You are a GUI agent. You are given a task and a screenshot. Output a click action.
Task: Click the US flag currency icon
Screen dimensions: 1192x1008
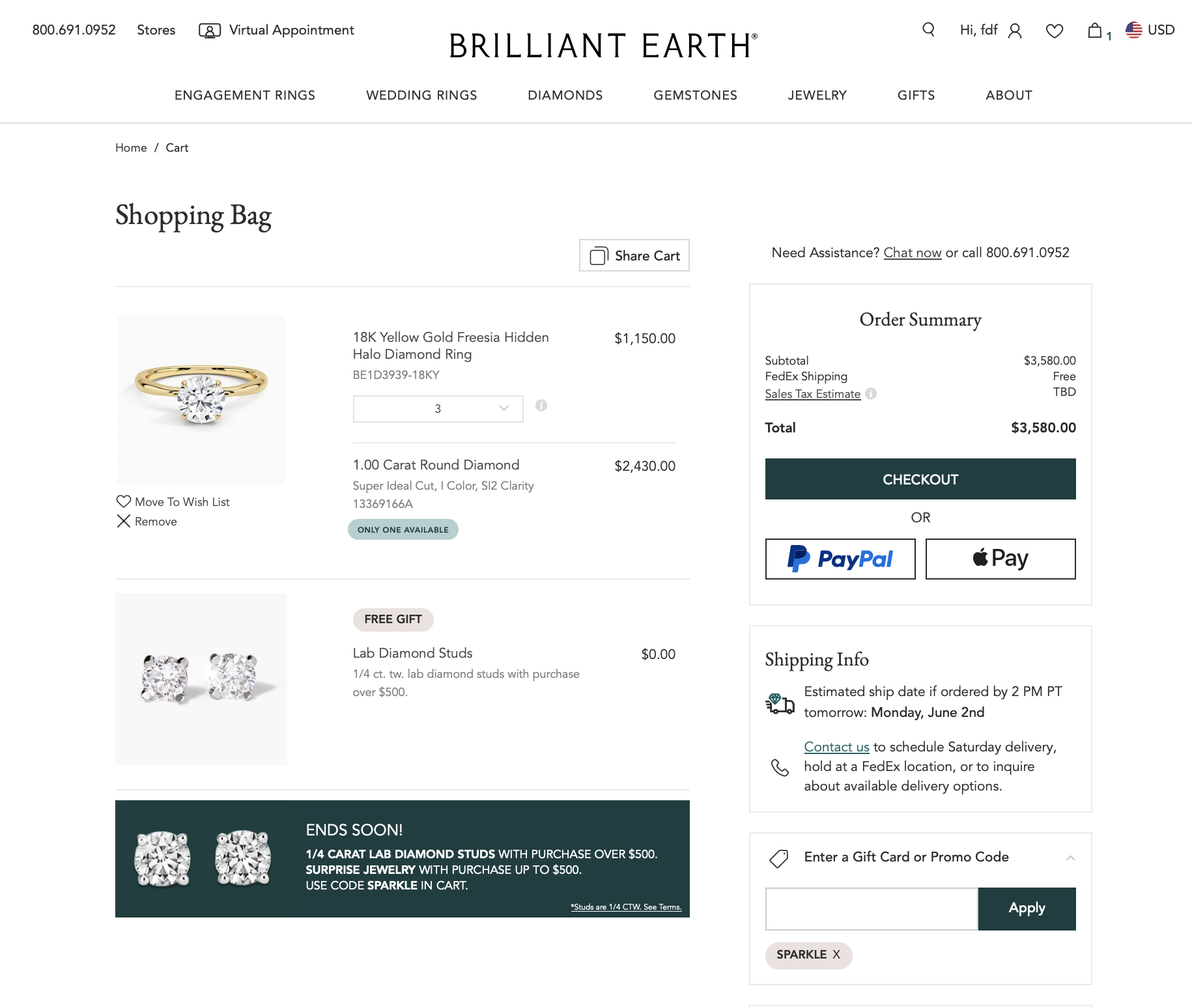pos(1134,30)
